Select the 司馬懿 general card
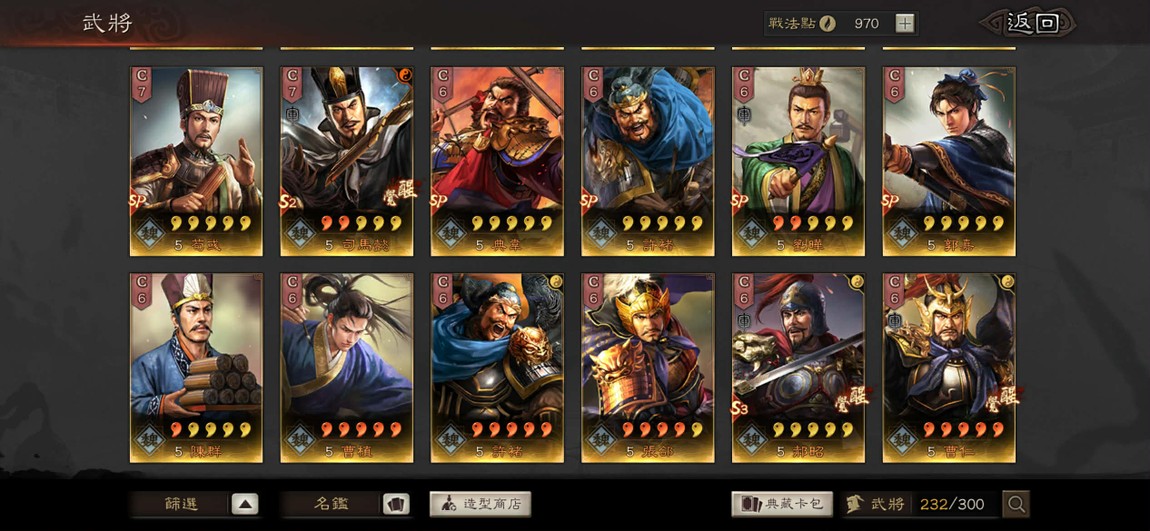1150x531 pixels. pyautogui.click(x=347, y=161)
